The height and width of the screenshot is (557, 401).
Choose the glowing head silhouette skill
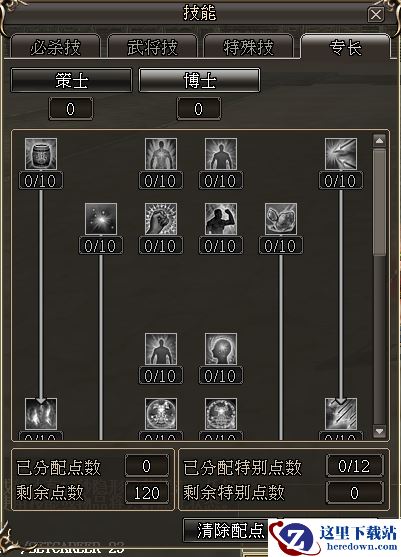pyautogui.click(x=221, y=349)
